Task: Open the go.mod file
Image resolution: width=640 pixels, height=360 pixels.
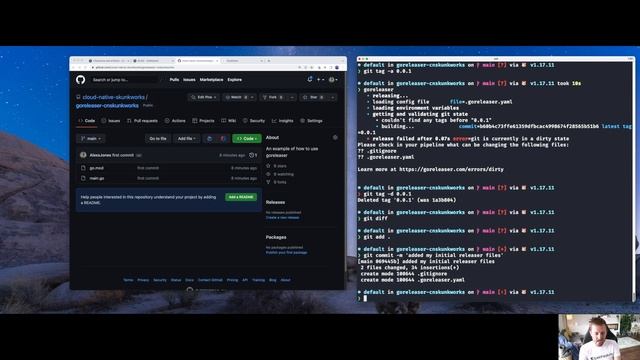Action: click(97, 168)
